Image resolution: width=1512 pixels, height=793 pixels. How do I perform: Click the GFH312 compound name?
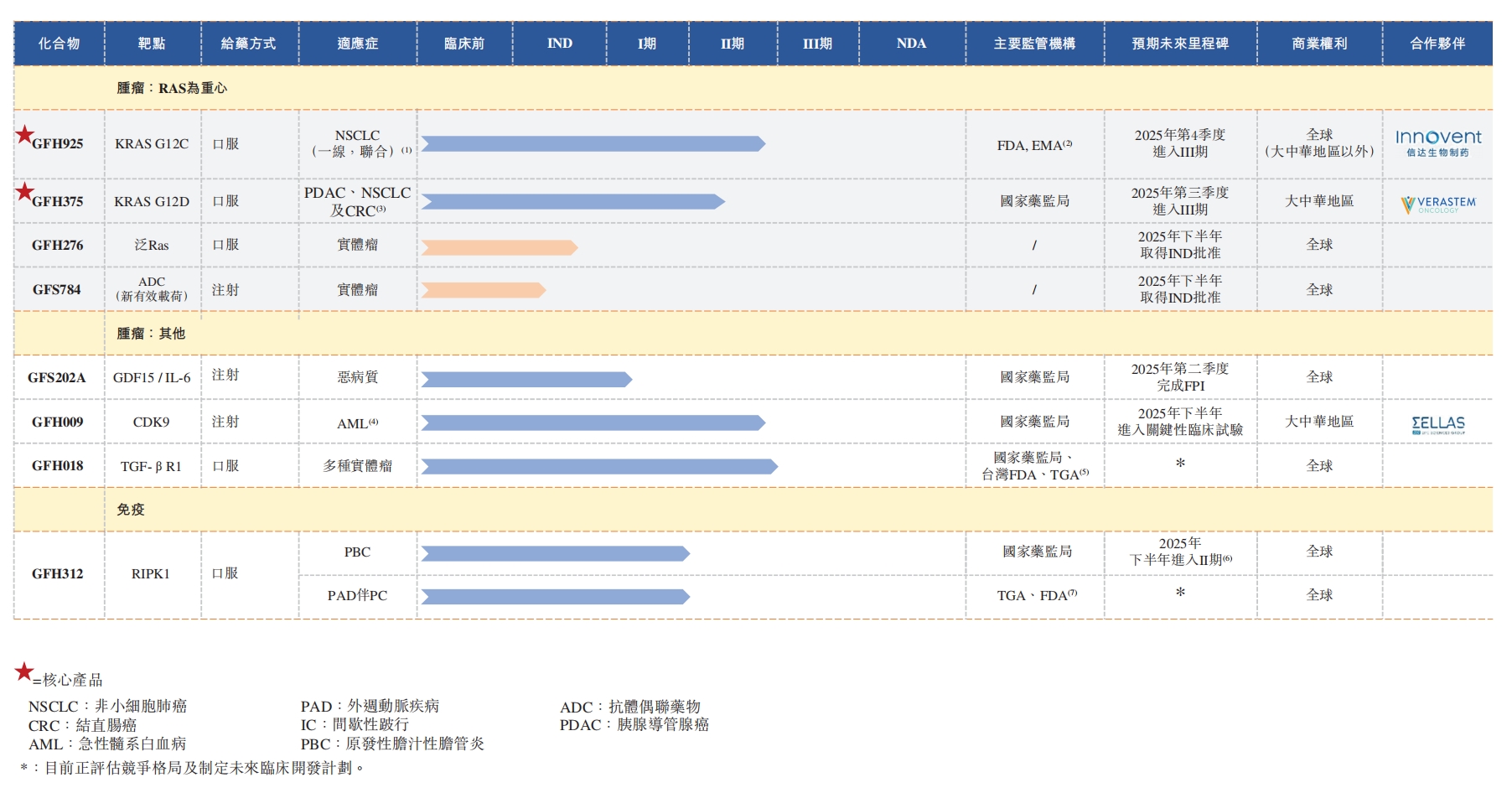(57, 574)
